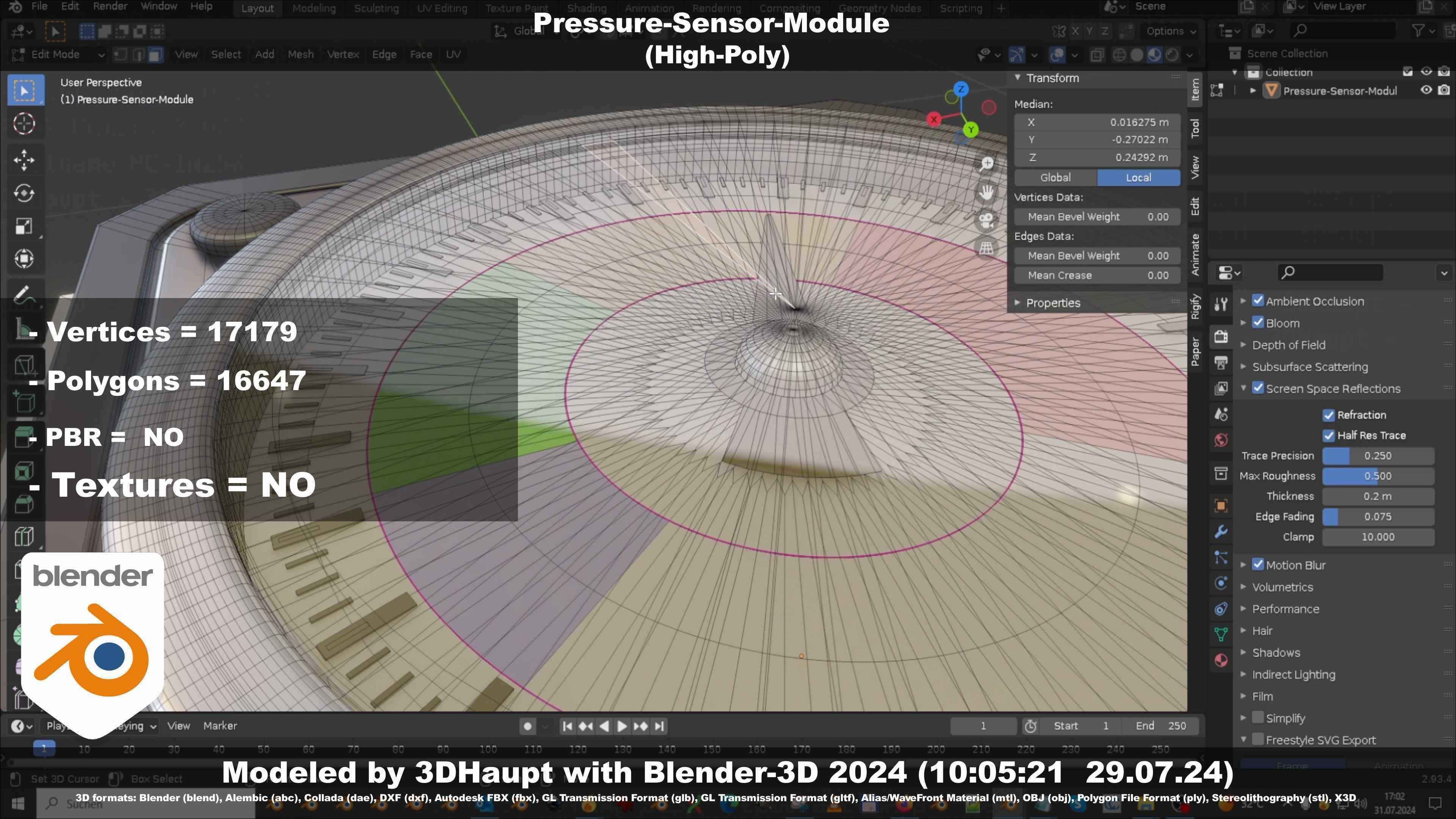The width and height of the screenshot is (1456, 819).
Task: Select the Annotate tool
Action: (24, 295)
